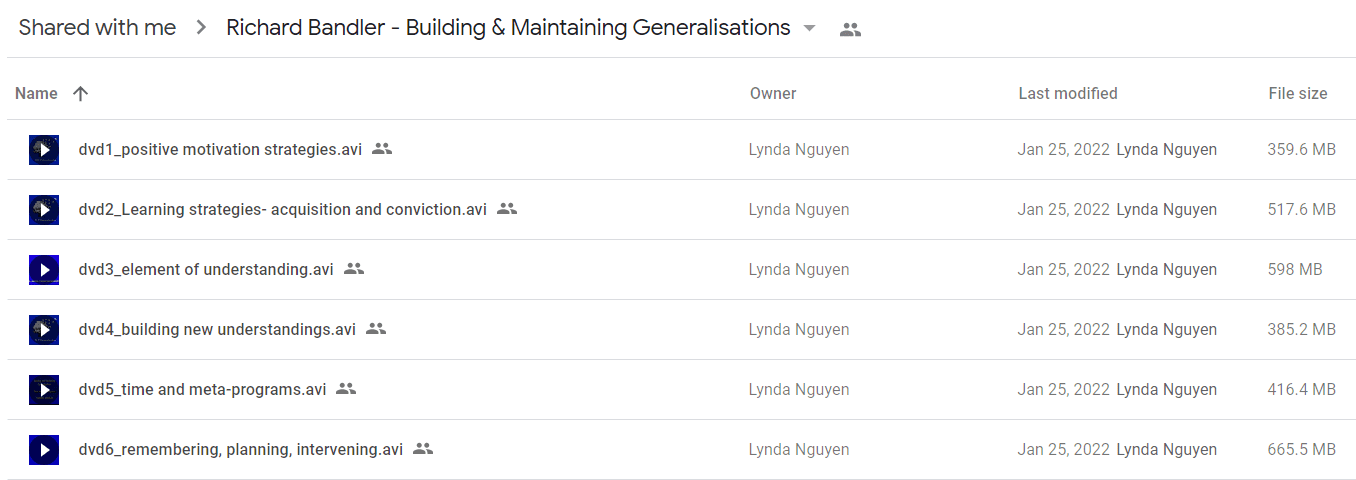Click shared icon next to dvd4_building new understandings.avi

pyautogui.click(x=376, y=329)
